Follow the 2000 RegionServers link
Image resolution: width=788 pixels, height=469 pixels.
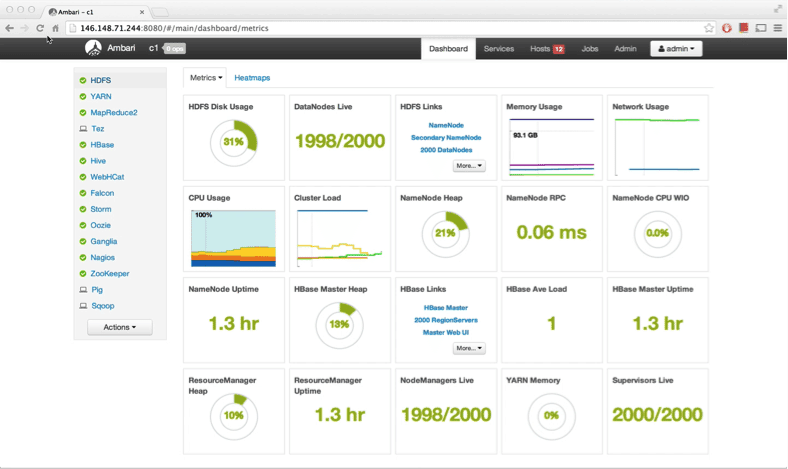446,320
